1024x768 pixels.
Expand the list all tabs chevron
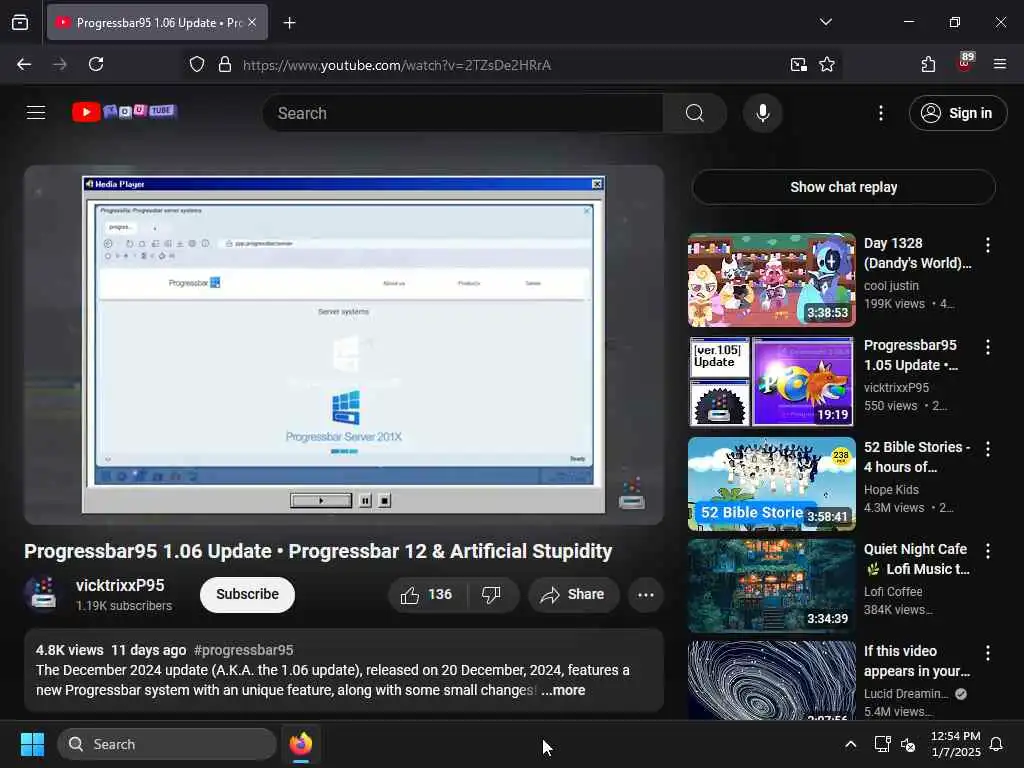click(x=825, y=22)
